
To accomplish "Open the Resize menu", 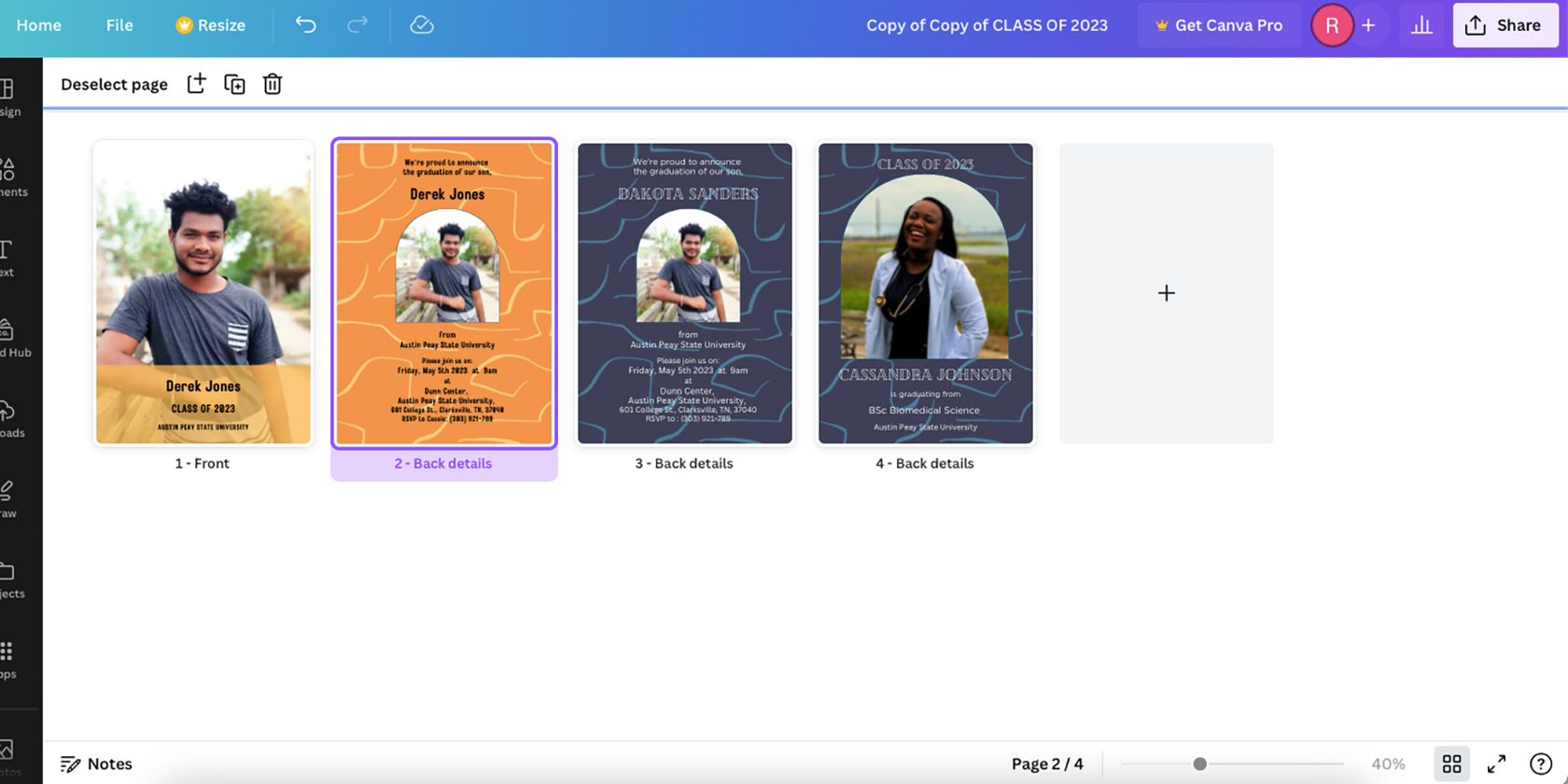I will click(x=211, y=25).
